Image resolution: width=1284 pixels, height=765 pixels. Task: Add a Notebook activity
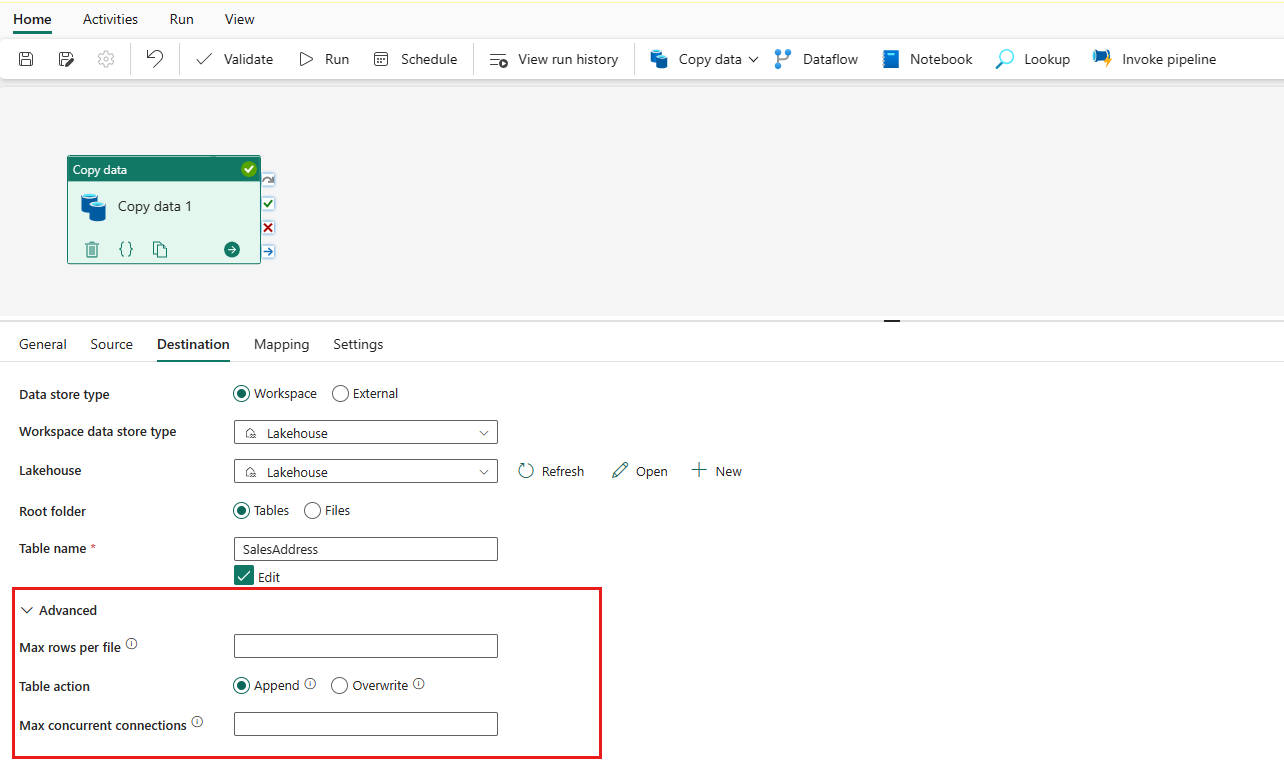pyautogui.click(x=927, y=59)
